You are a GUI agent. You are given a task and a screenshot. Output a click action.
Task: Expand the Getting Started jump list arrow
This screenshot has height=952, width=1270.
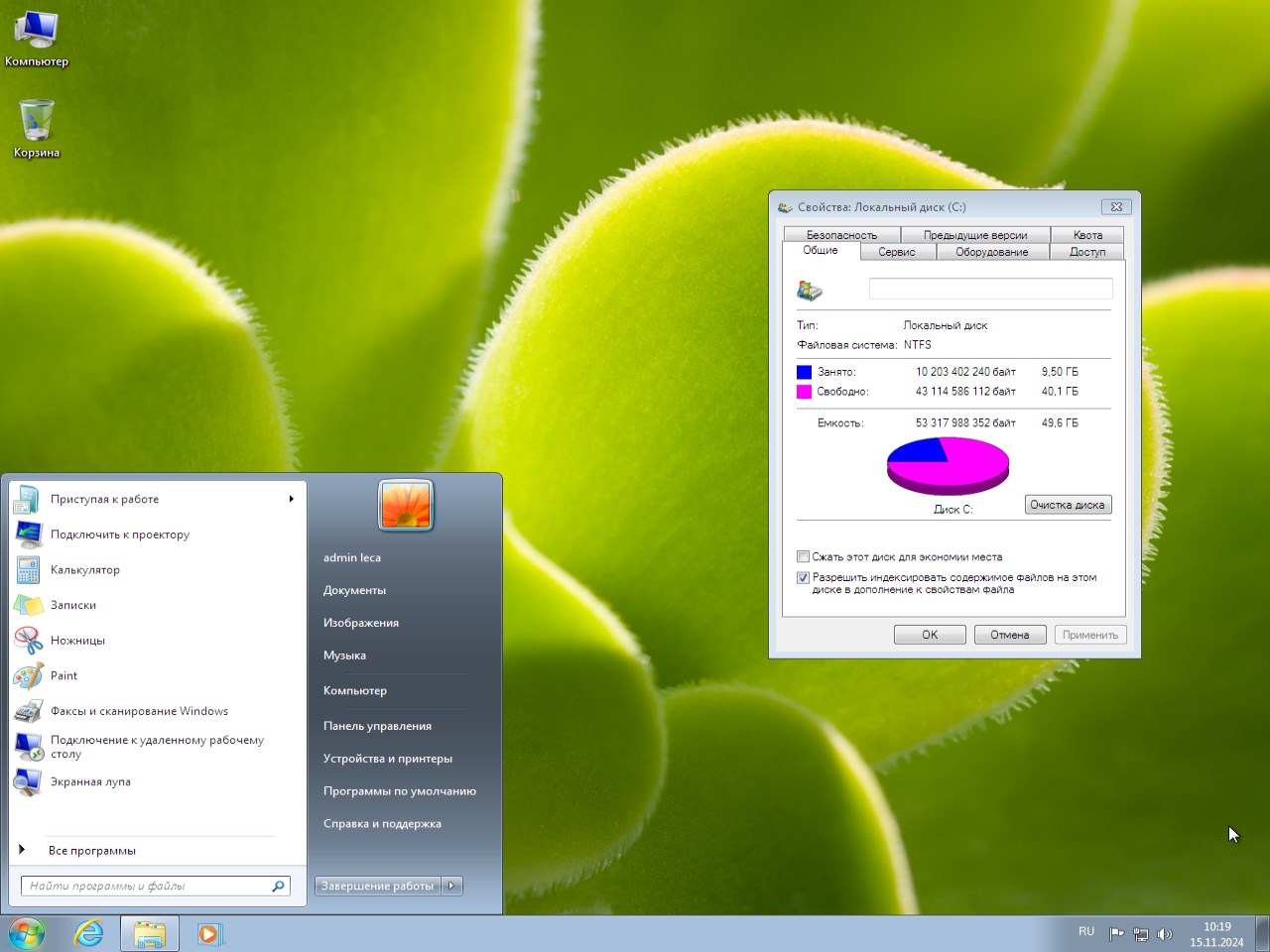(x=291, y=499)
